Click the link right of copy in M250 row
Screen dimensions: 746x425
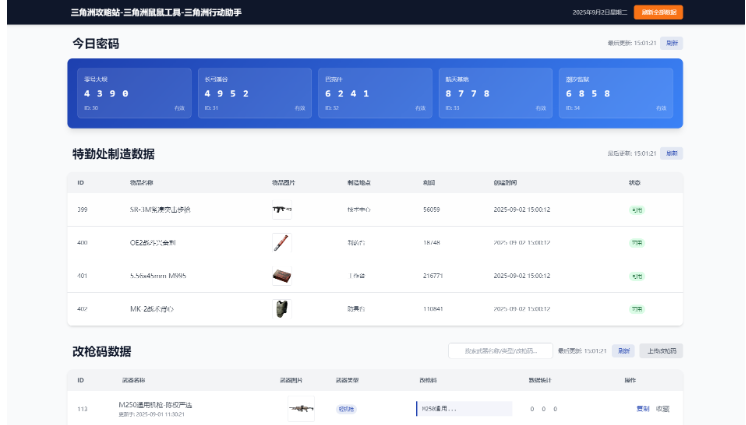(x=662, y=408)
